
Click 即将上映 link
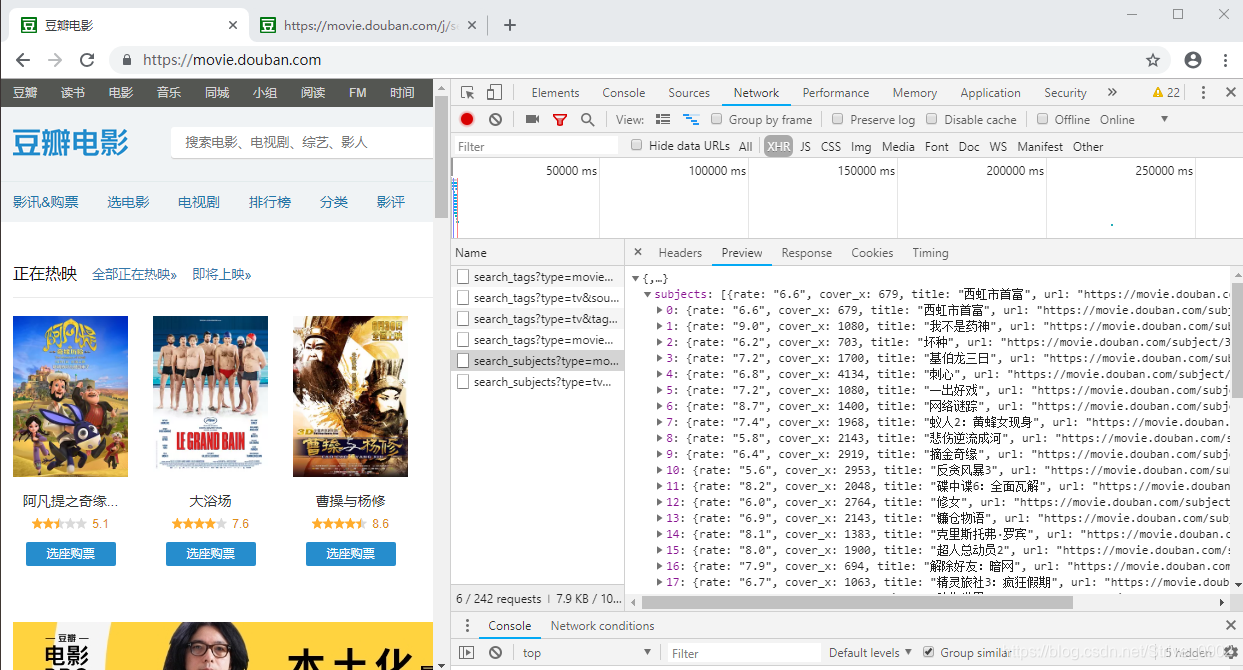(x=222, y=274)
